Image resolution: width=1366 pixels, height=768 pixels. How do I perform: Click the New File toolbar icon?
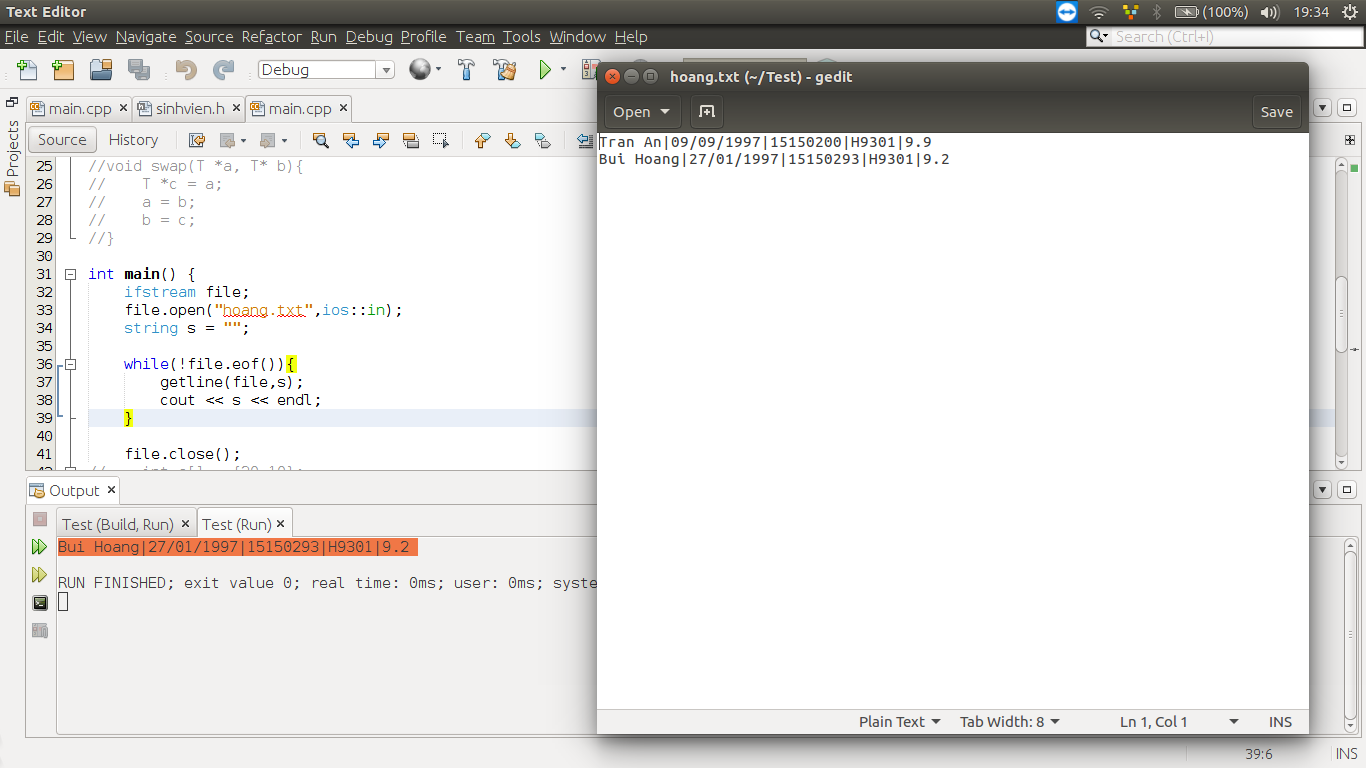click(27, 70)
